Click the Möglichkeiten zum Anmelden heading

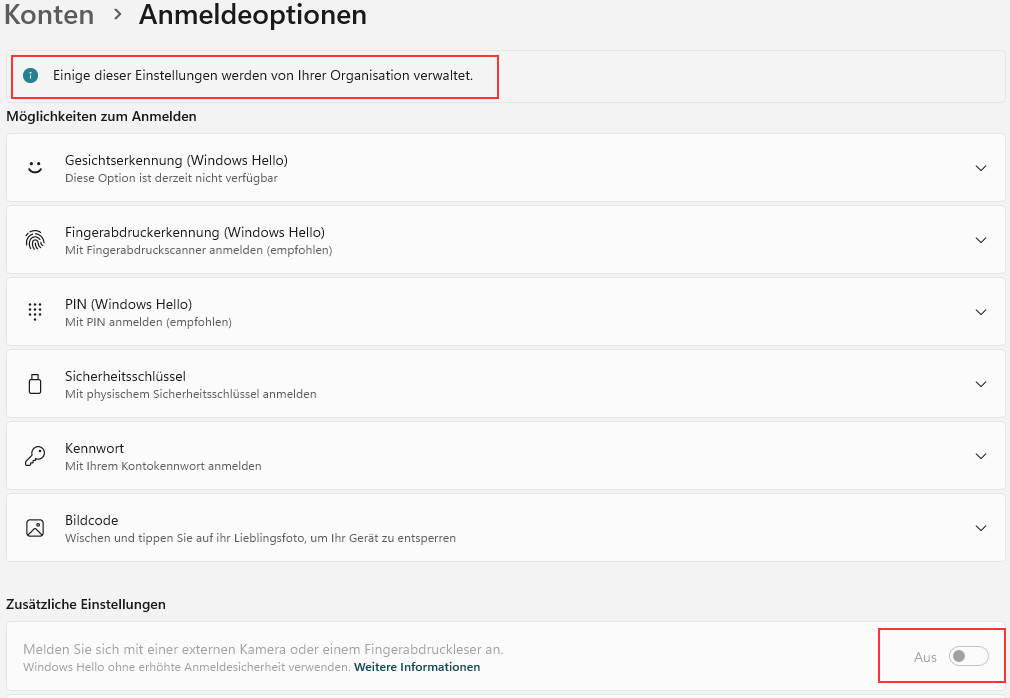click(101, 117)
